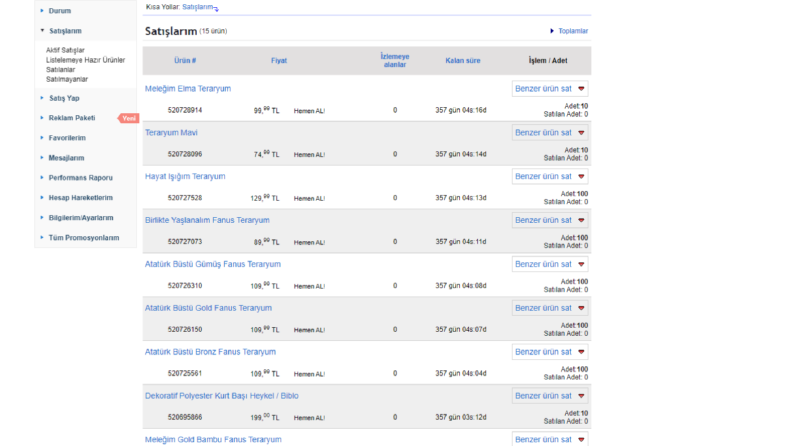Image resolution: width=793 pixels, height=446 pixels.
Task: Open Listelemeye Hazır Ürünler in sidebar
Action: (85, 60)
